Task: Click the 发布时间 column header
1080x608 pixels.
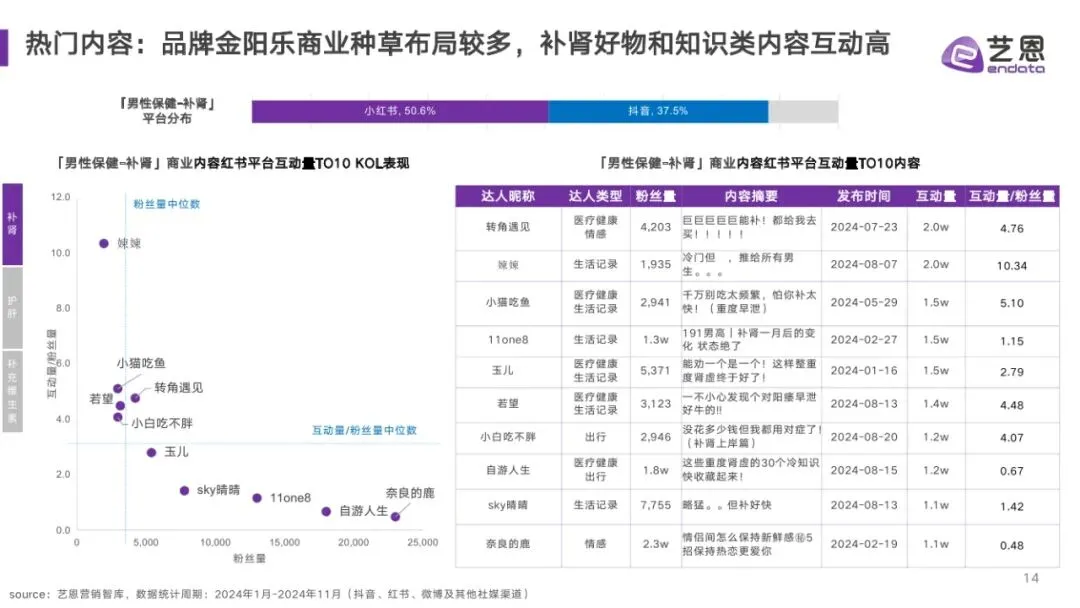Action: (x=864, y=196)
